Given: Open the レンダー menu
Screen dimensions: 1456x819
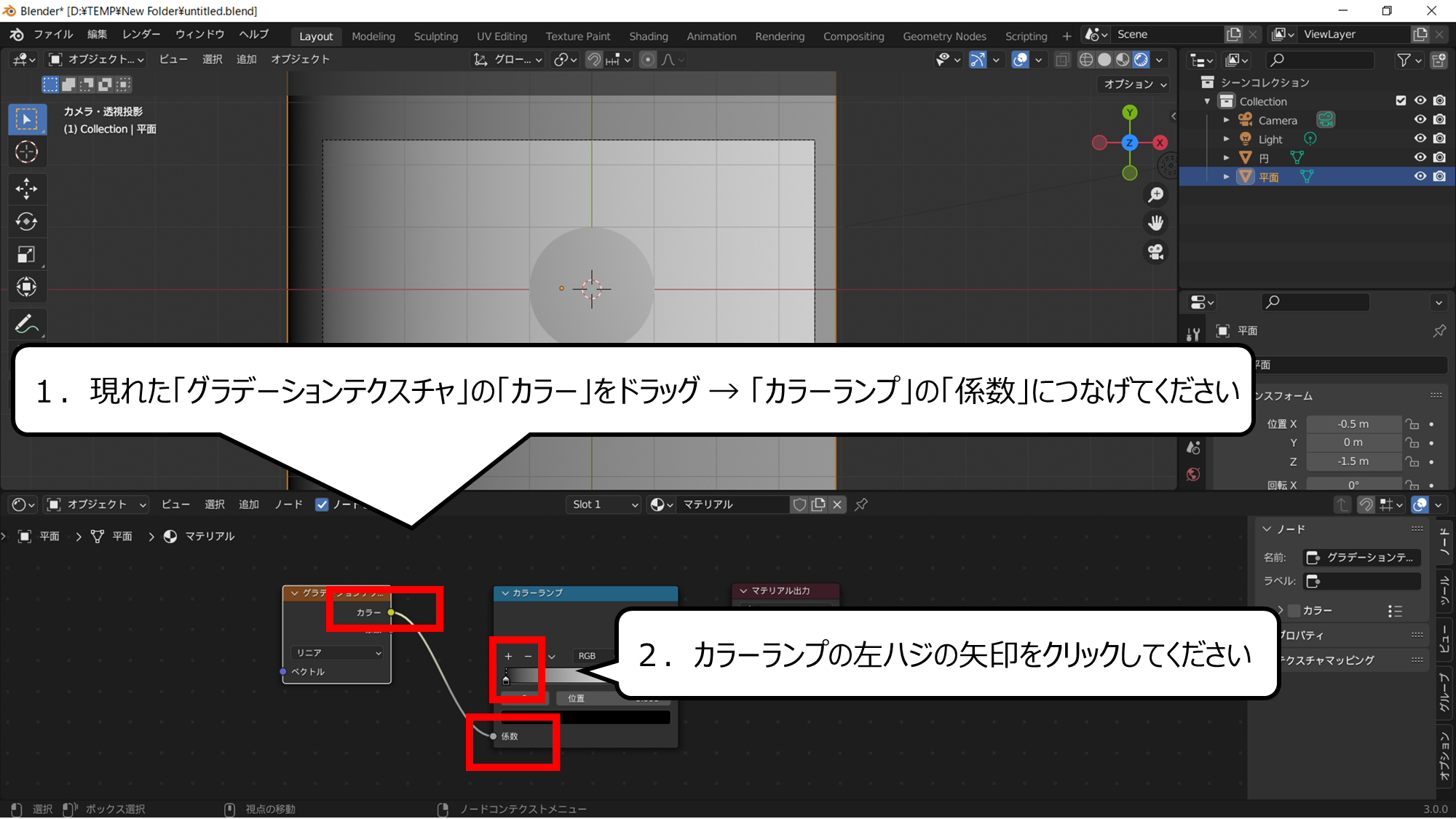Looking at the screenshot, I should click(x=141, y=34).
